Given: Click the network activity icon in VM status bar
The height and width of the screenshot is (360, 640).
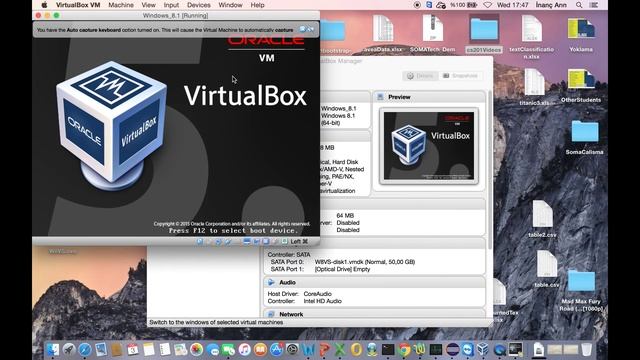Looking at the screenshot, I should pos(218,242).
